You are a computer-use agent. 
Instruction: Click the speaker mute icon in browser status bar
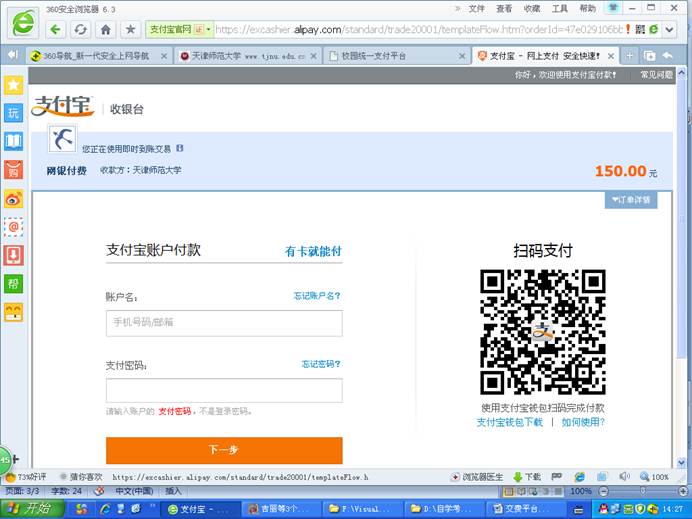click(624, 477)
